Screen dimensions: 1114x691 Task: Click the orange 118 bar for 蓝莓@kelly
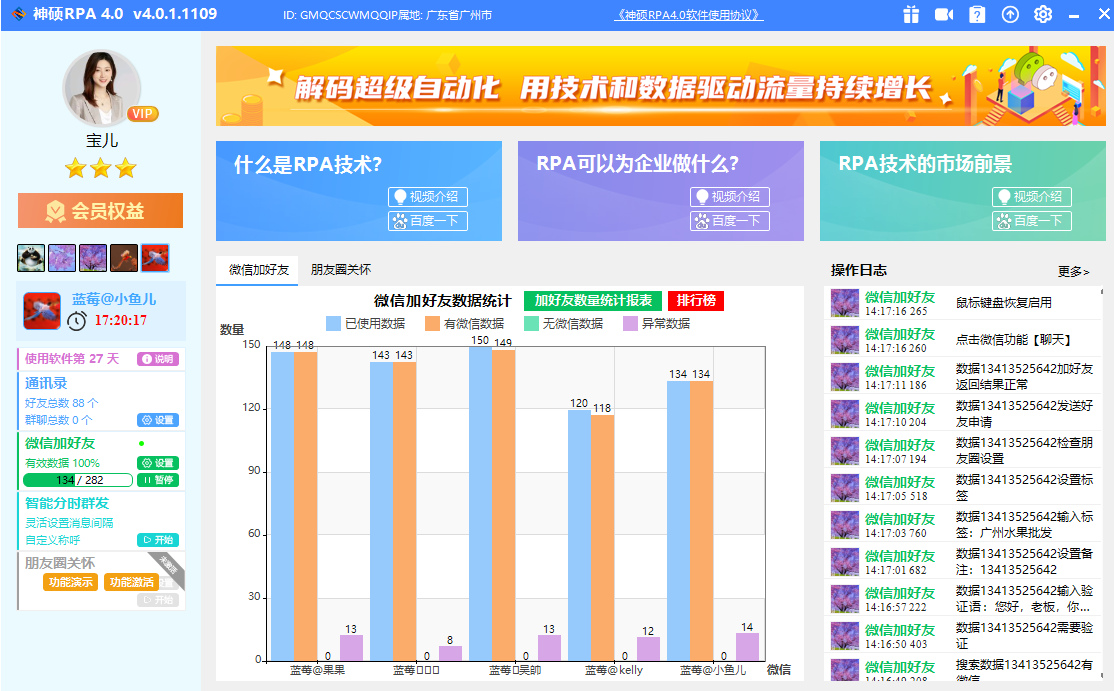pos(602,538)
